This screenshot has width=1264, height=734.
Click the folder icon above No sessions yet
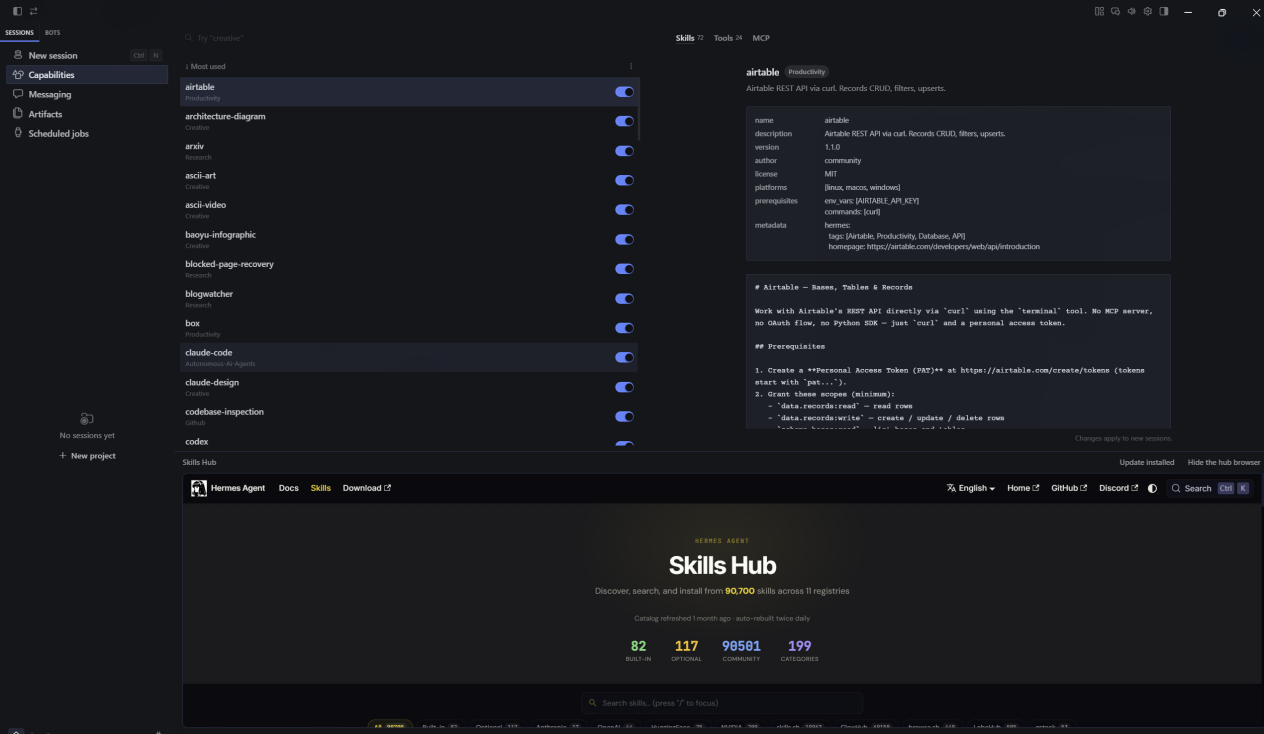(x=87, y=419)
